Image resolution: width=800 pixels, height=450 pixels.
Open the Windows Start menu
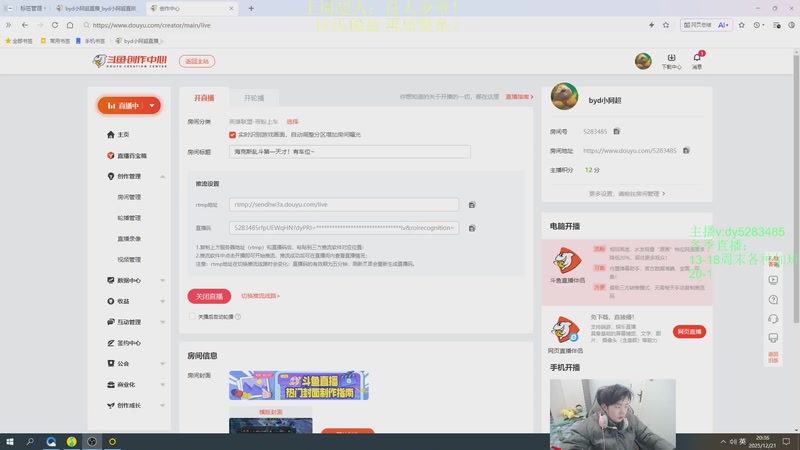pyautogui.click(x=10, y=441)
